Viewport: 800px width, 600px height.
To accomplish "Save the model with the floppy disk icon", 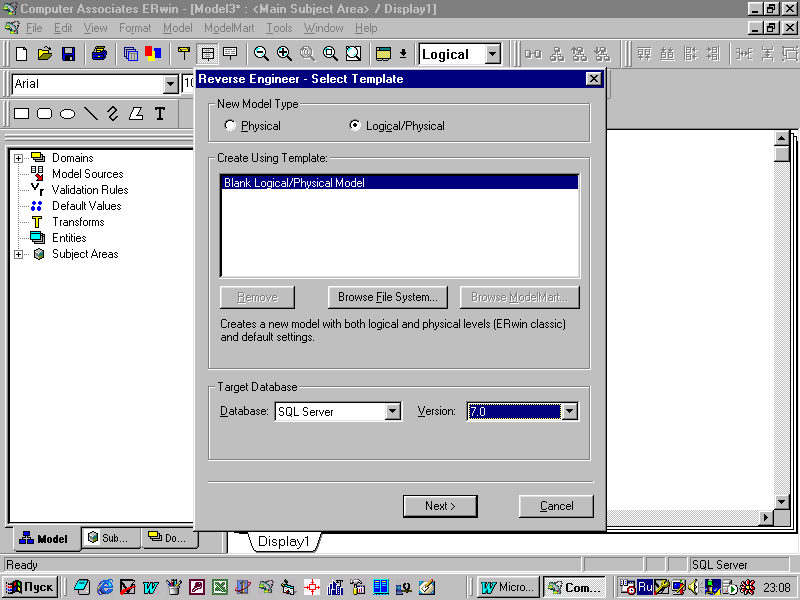I will [x=68, y=54].
